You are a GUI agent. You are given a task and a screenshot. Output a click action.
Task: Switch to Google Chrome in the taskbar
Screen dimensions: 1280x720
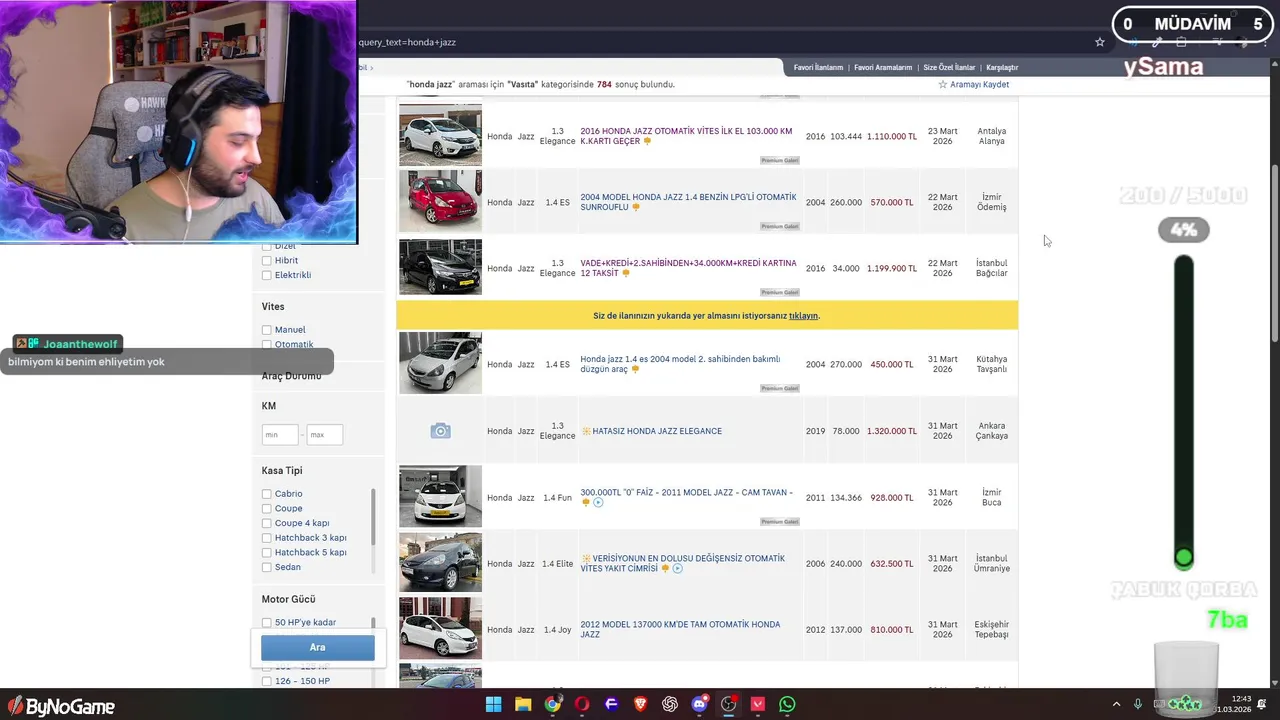point(552,704)
